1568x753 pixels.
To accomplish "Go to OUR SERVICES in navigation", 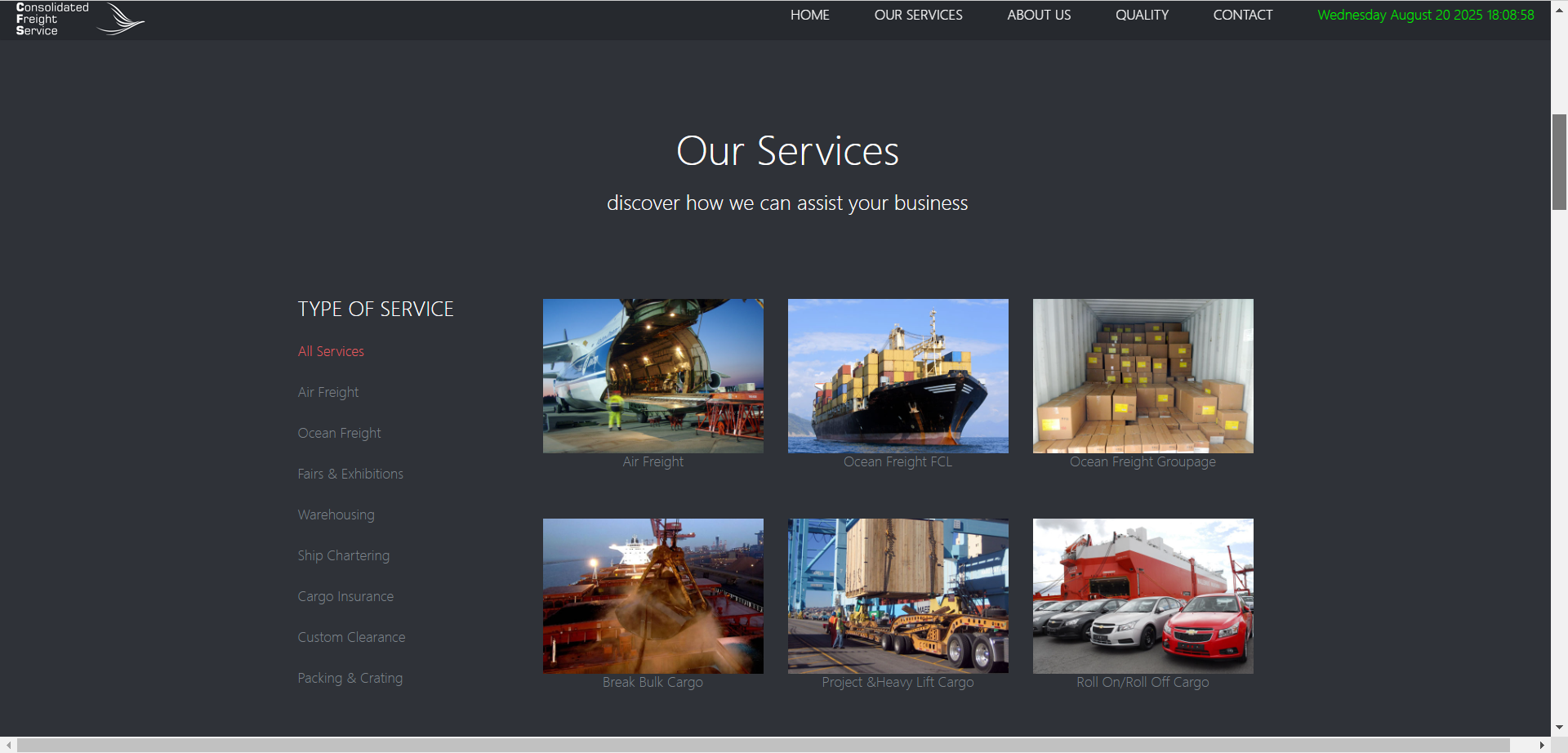I will (x=918, y=15).
